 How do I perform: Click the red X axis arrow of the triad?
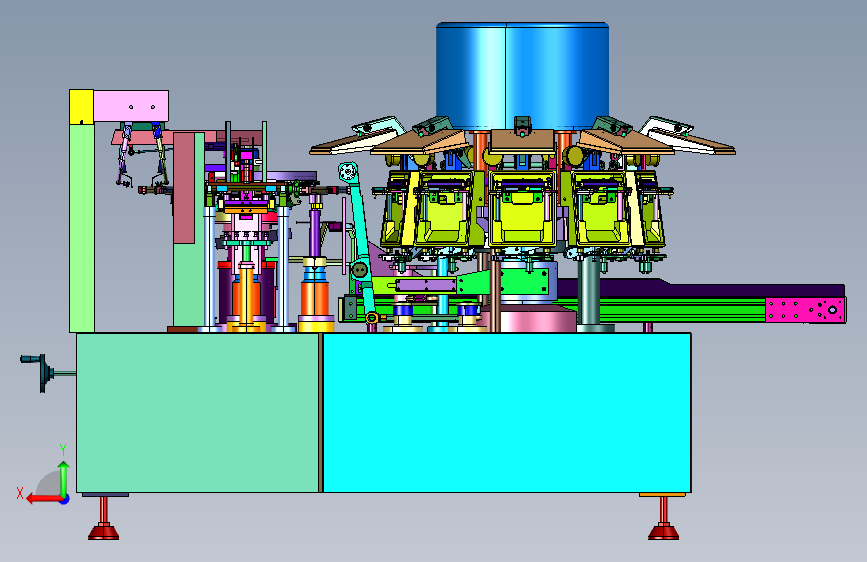point(44,499)
